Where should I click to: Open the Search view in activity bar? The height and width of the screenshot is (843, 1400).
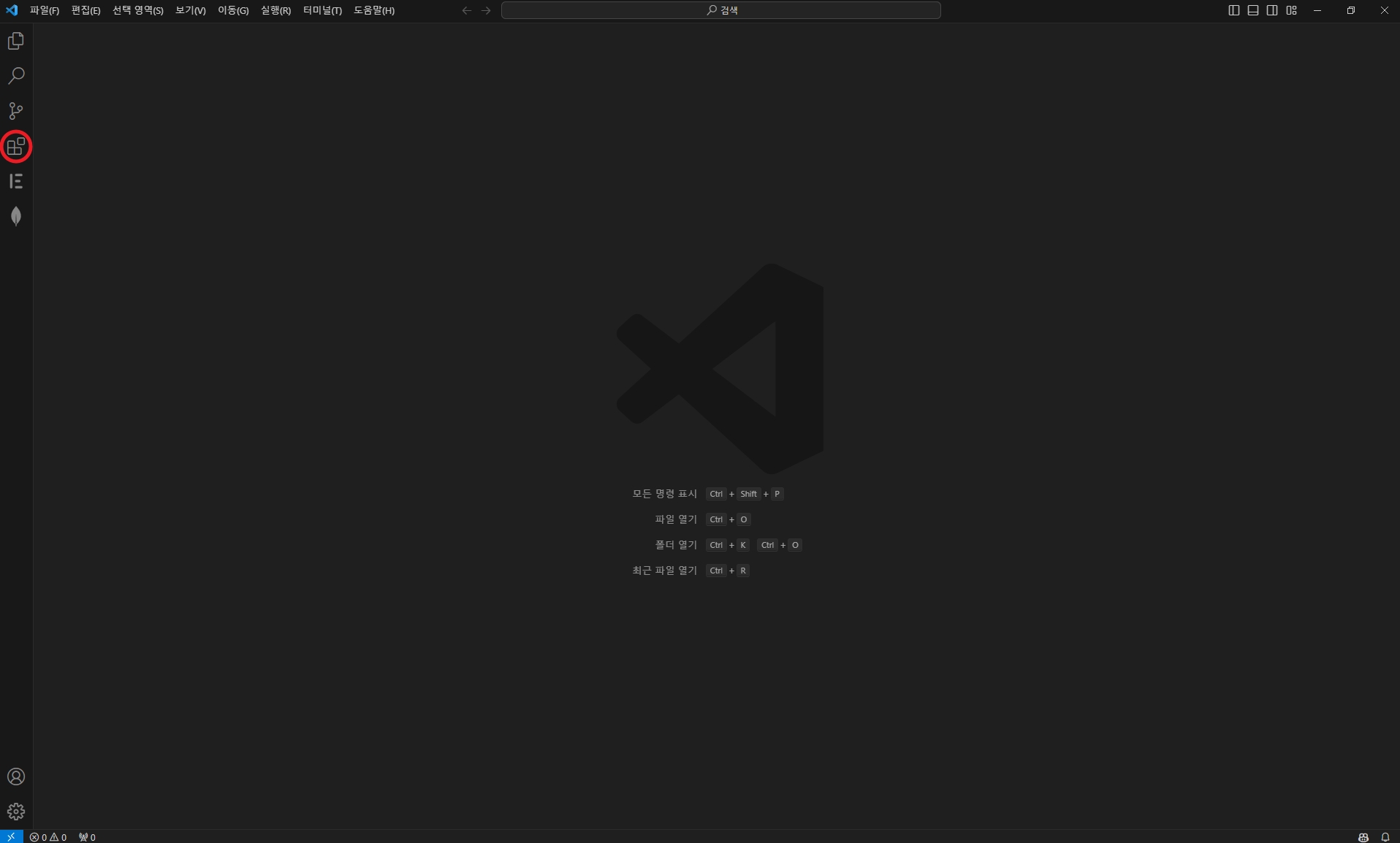point(16,76)
